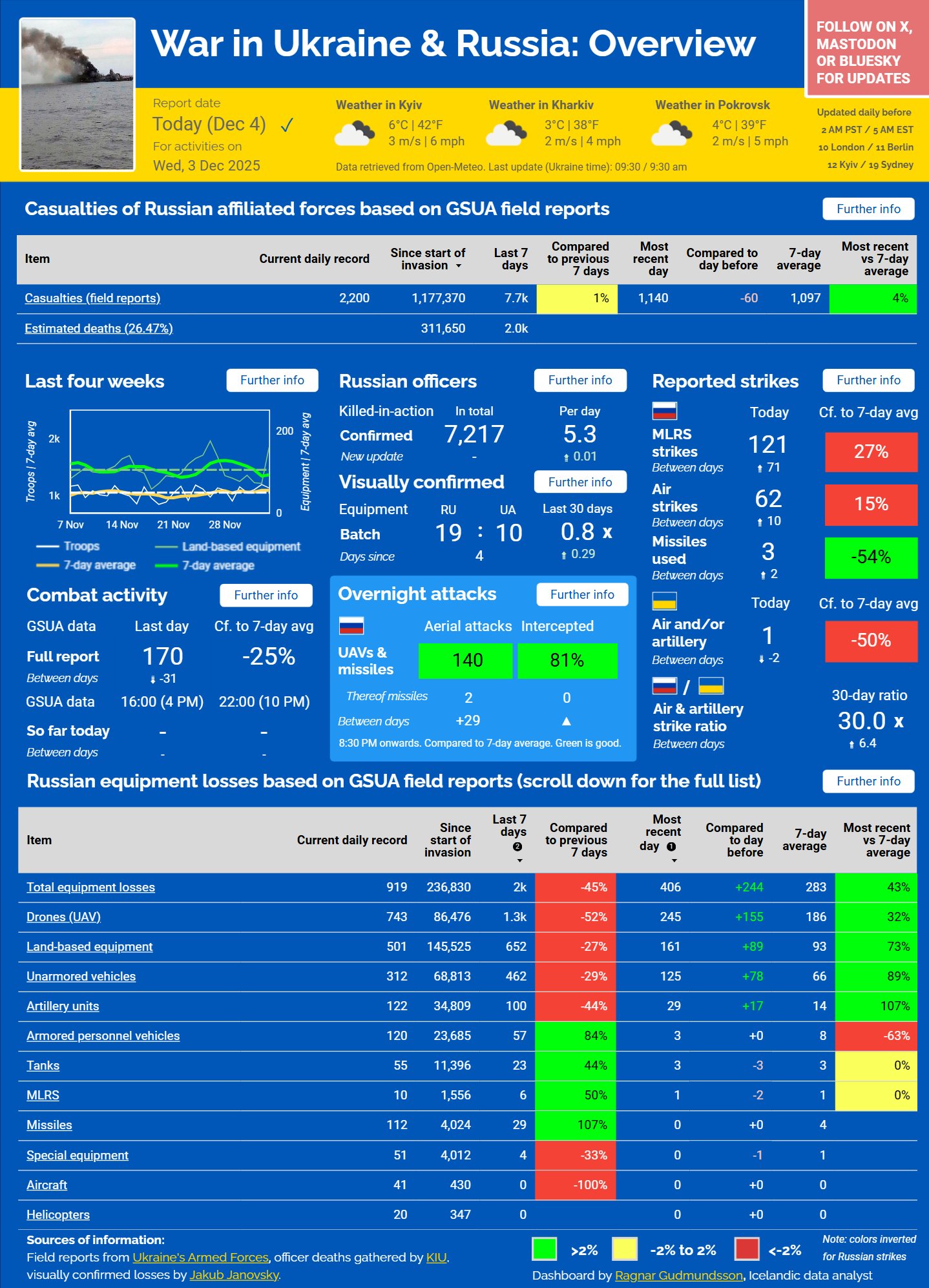Click the Pokrovsk weather cloud icon
Screen dimensions: 929x1288
672,134
